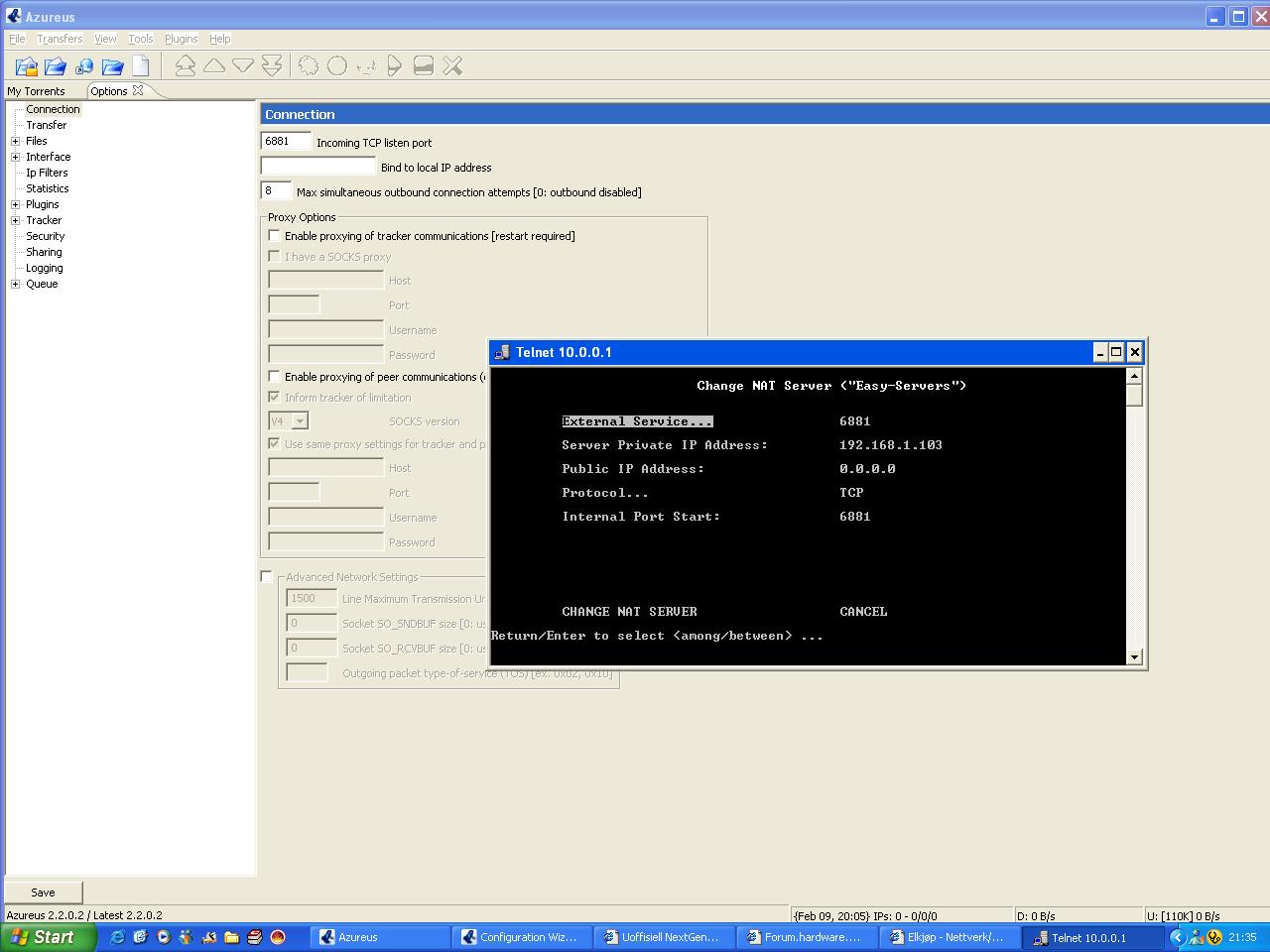Toggle Use same proxy settings checkbox
This screenshot has width=1270, height=952.
coord(275,444)
